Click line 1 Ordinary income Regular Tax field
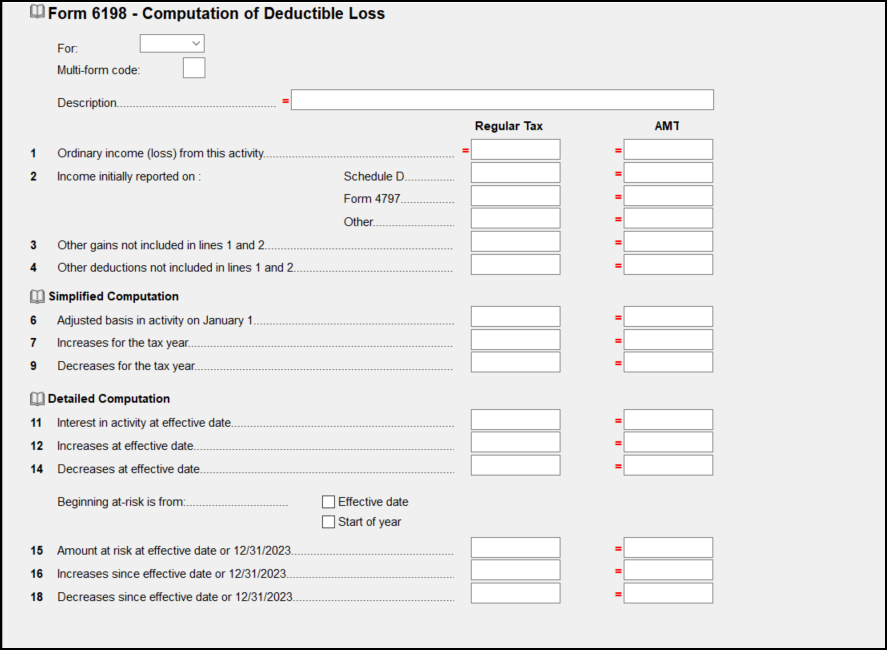887x650 pixels. (x=515, y=150)
